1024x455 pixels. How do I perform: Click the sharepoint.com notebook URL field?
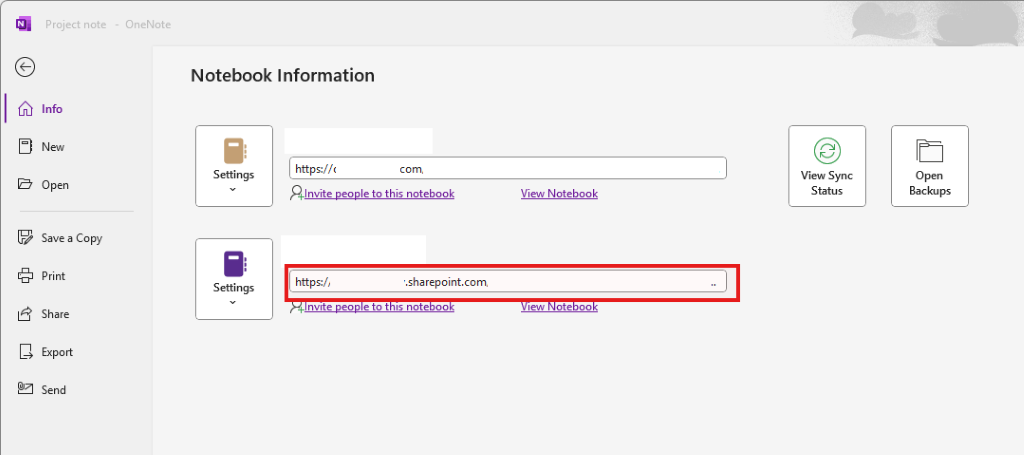[x=508, y=281]
